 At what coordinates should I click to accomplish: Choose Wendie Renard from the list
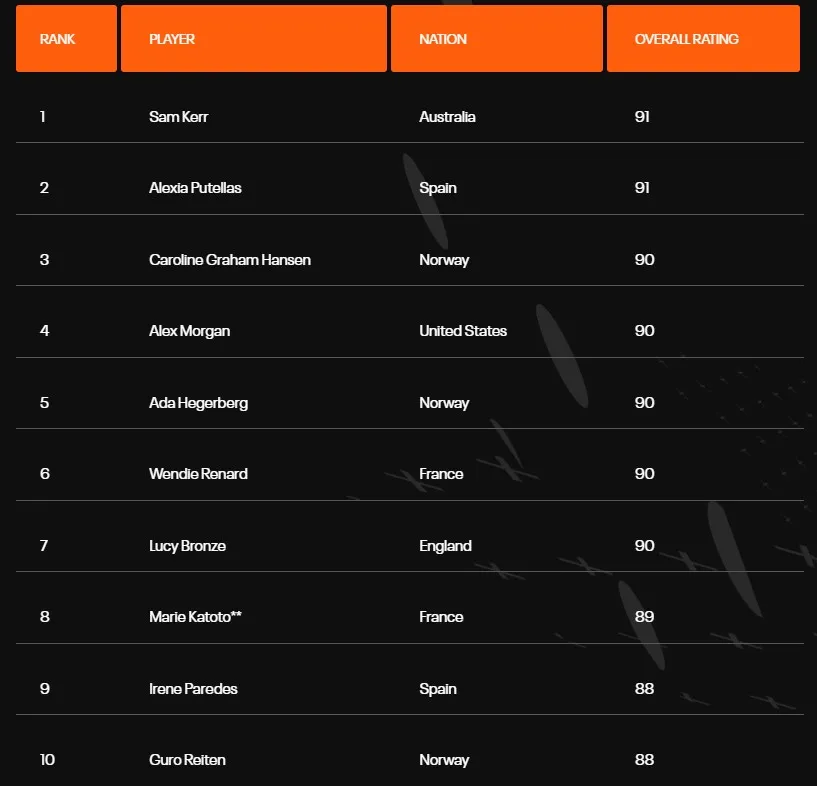(198, 474)
